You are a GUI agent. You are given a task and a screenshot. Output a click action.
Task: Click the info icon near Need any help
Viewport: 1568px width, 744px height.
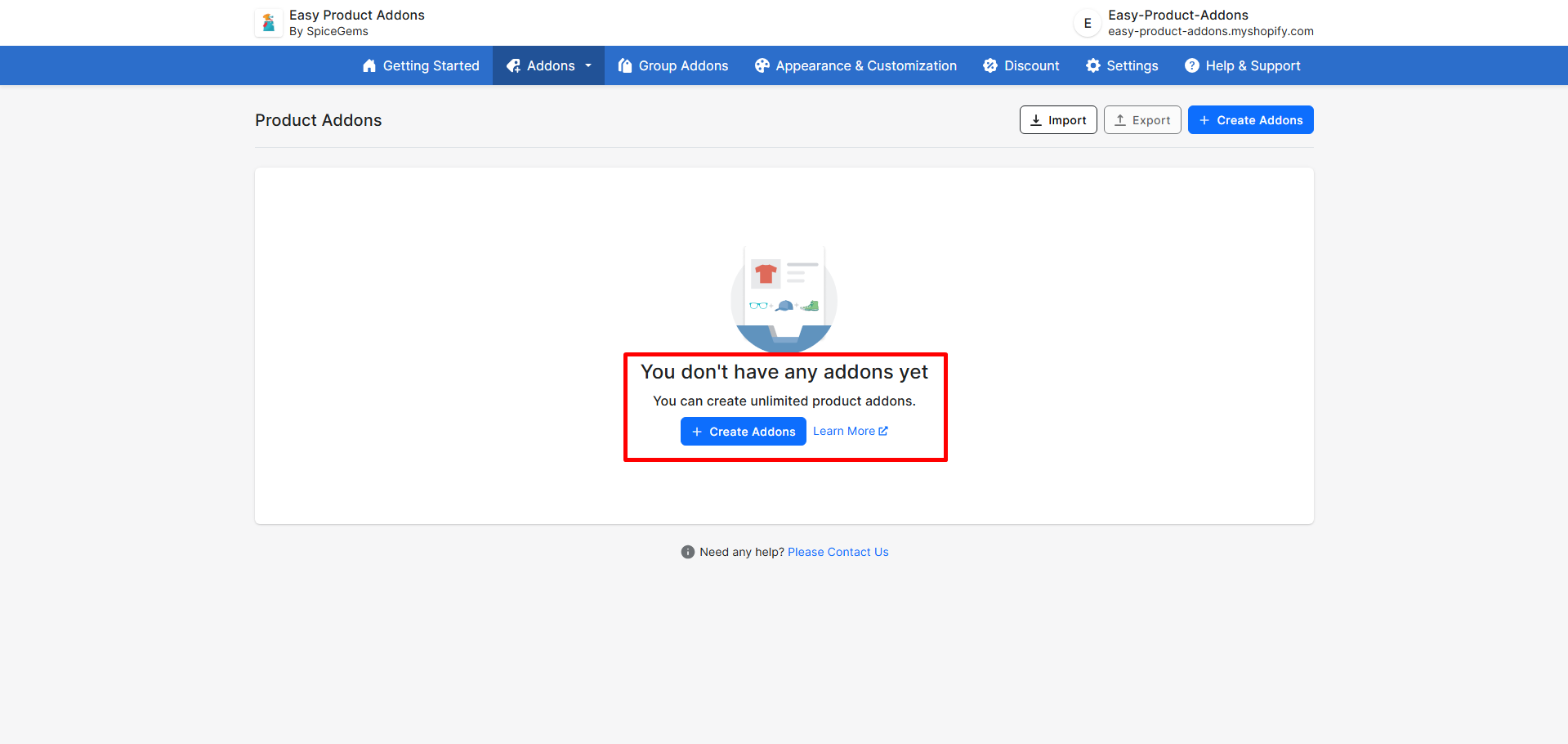pos(688,553)
